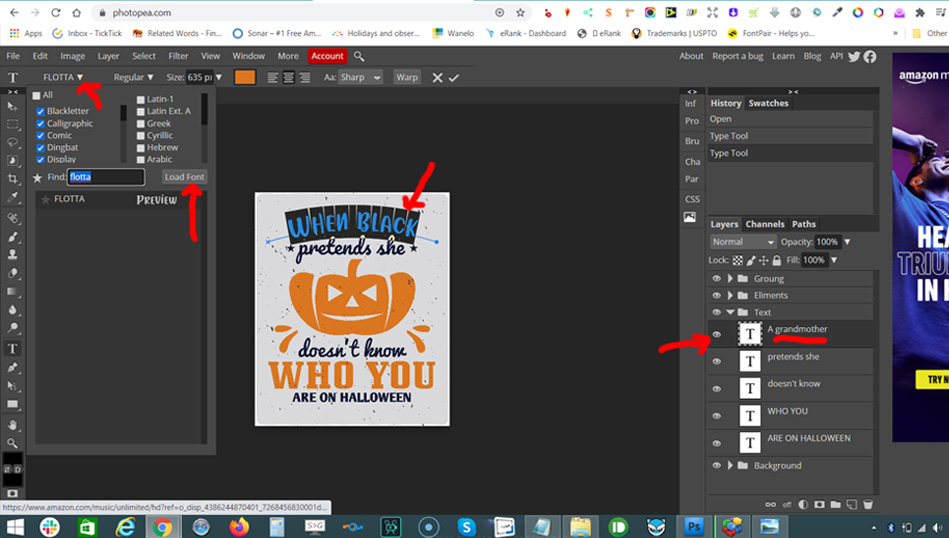Open the Filter menu

coord(178,56)
